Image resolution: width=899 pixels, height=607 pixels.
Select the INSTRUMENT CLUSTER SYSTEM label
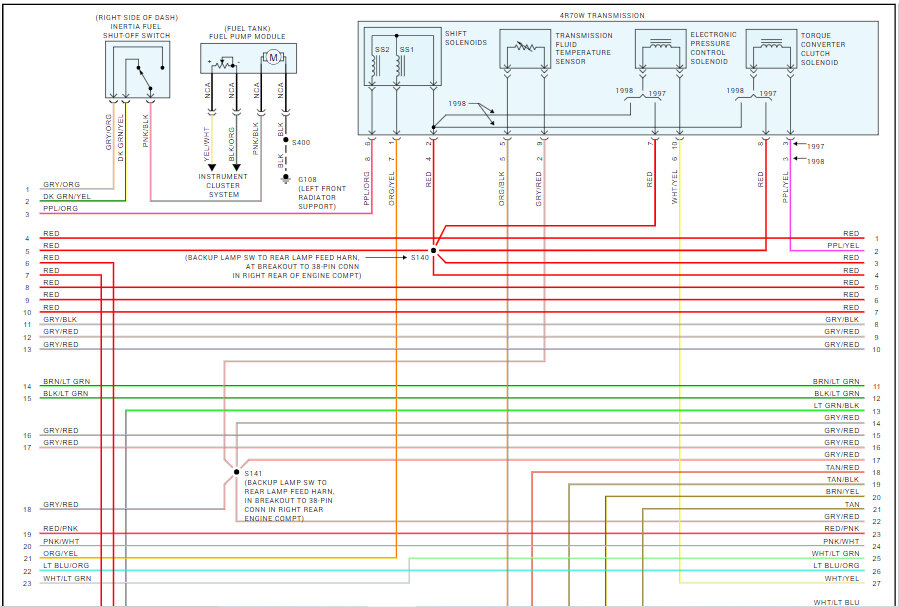tap(223, 185)
